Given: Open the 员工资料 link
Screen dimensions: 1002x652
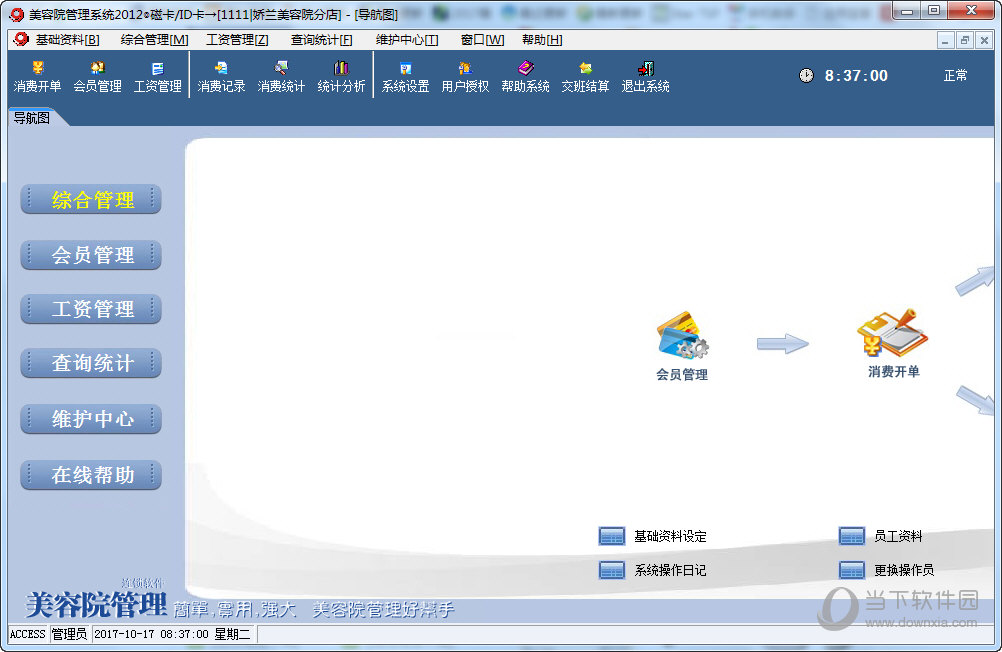Looking at the screenshot, I should [x=898, y=536].
